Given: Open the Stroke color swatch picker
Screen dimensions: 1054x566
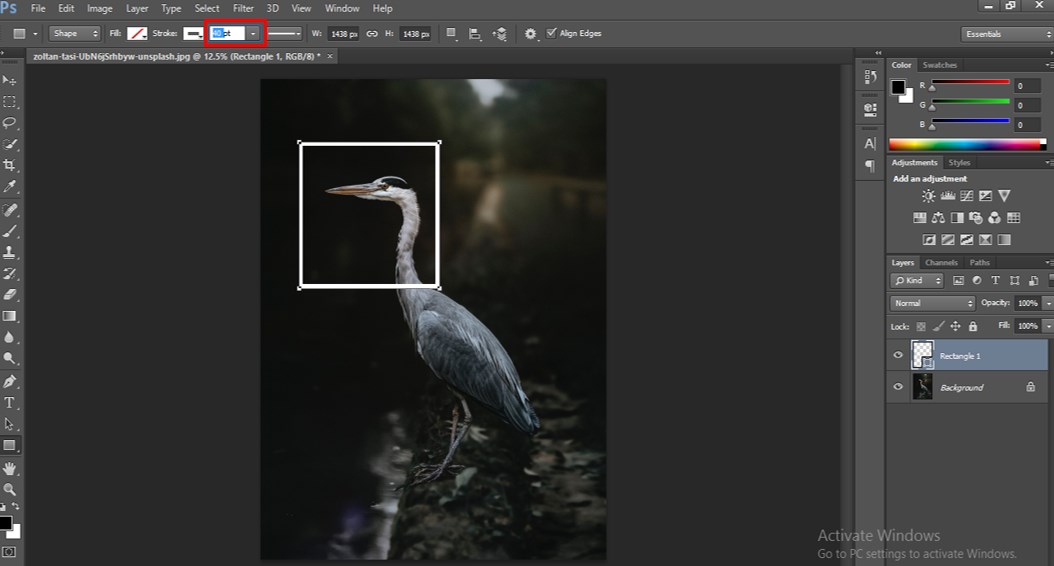Looking at the screenshot, I should click(x=194, y=34).
